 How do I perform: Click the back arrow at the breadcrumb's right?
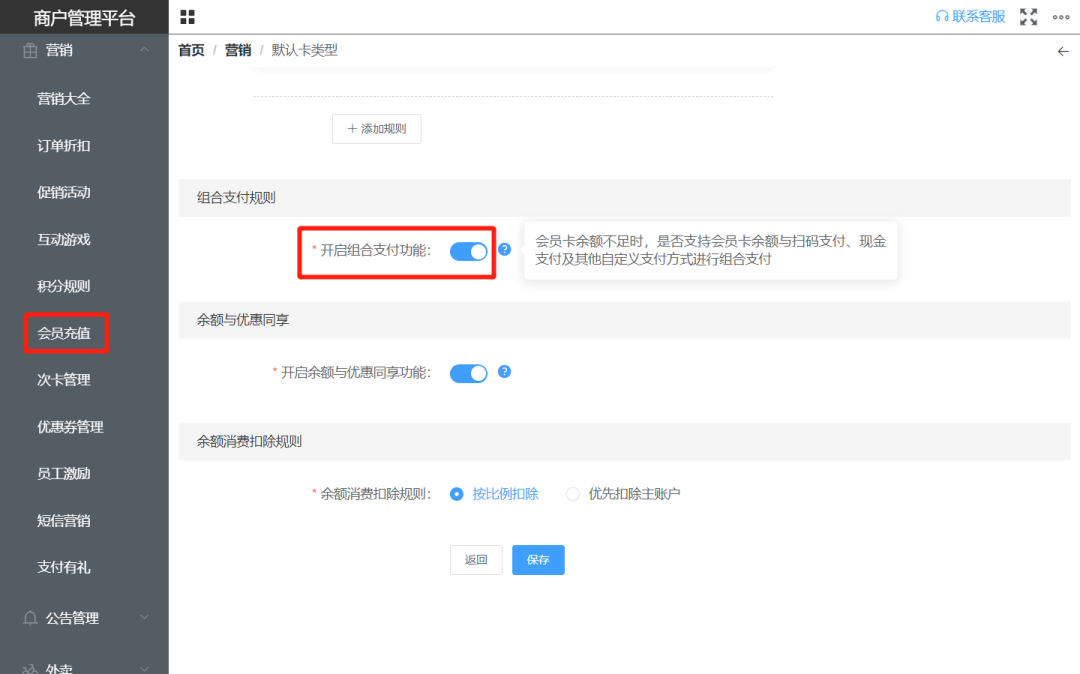[x=1063, y=52]
